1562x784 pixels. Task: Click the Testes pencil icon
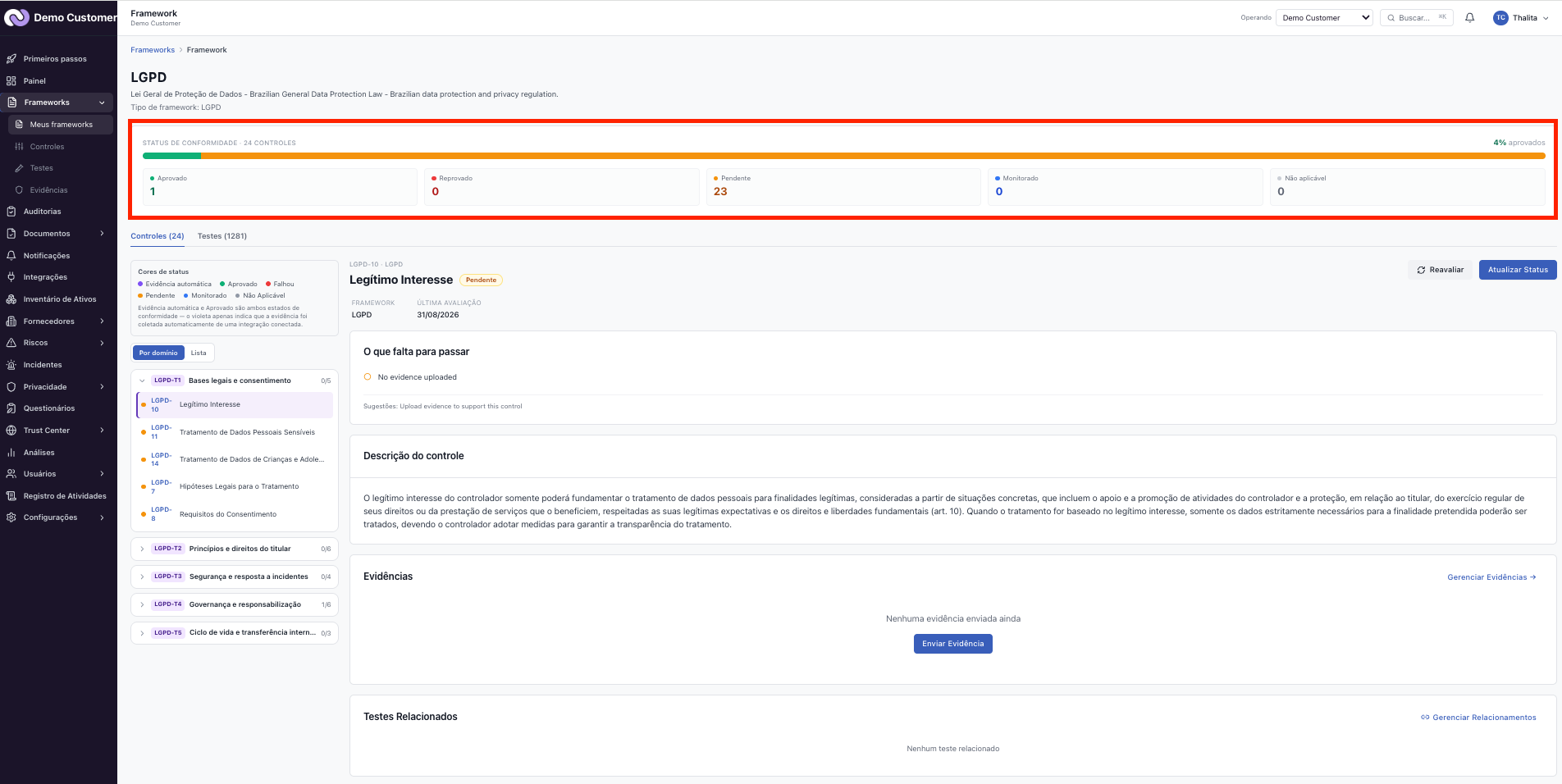[x=19, y=168]
